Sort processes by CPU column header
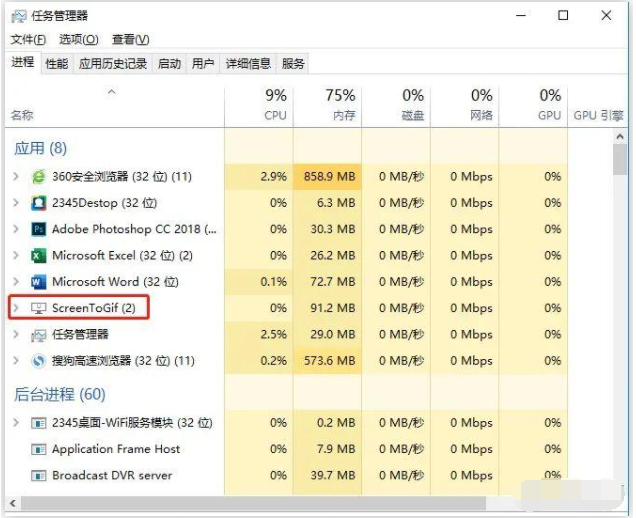Image resolution: width=636 pixels, height=518 pixels. click(275, 104)
